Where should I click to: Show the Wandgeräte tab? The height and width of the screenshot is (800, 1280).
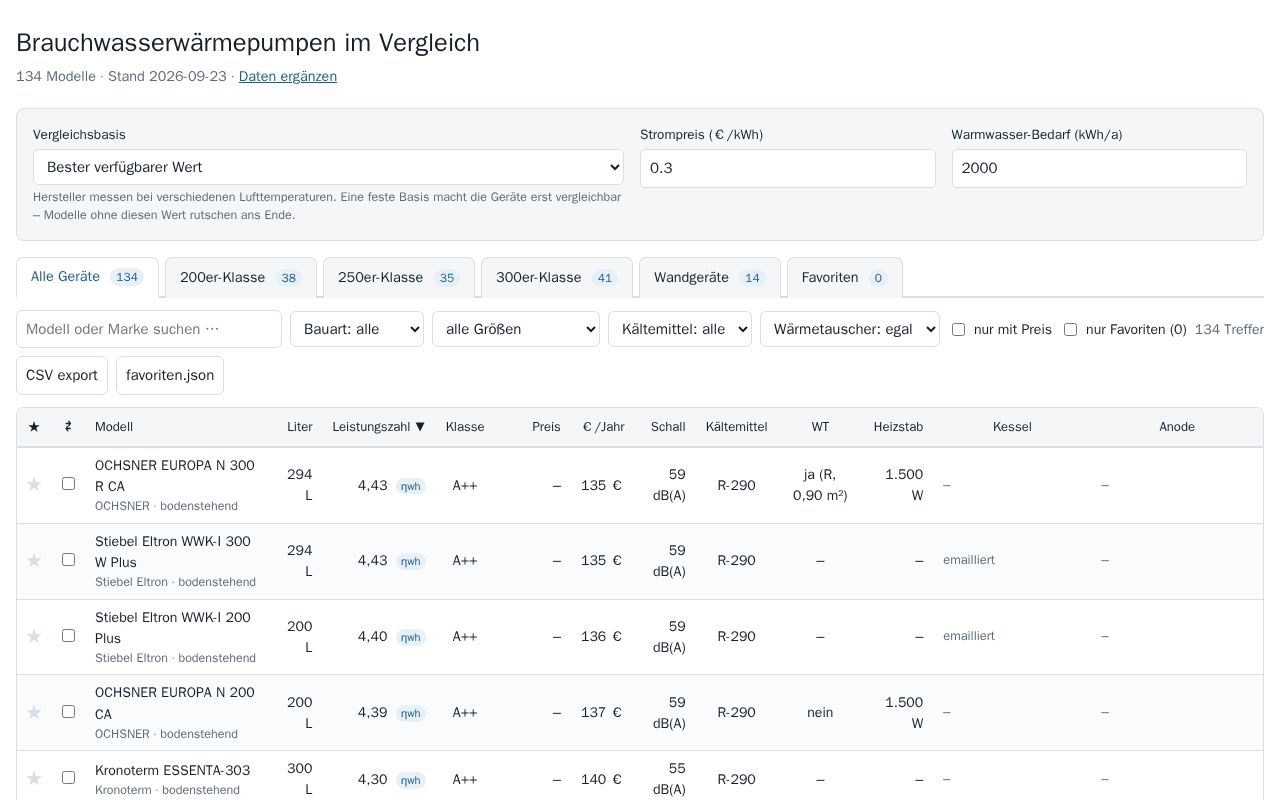point(710,278)
